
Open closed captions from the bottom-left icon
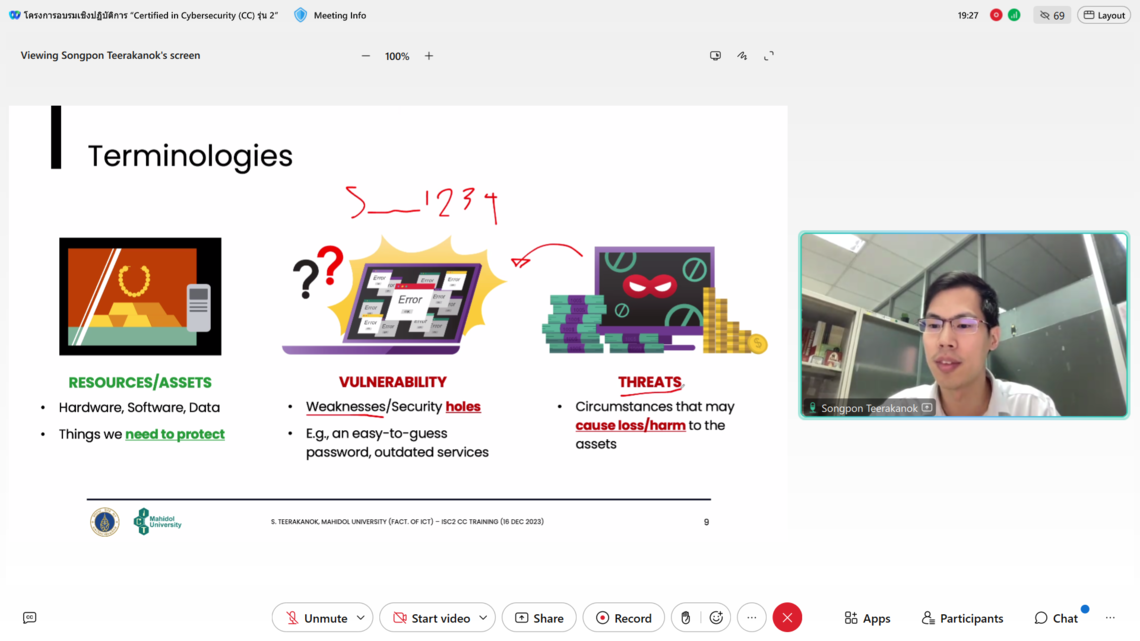pyautogui.click(x=29, y=618)
